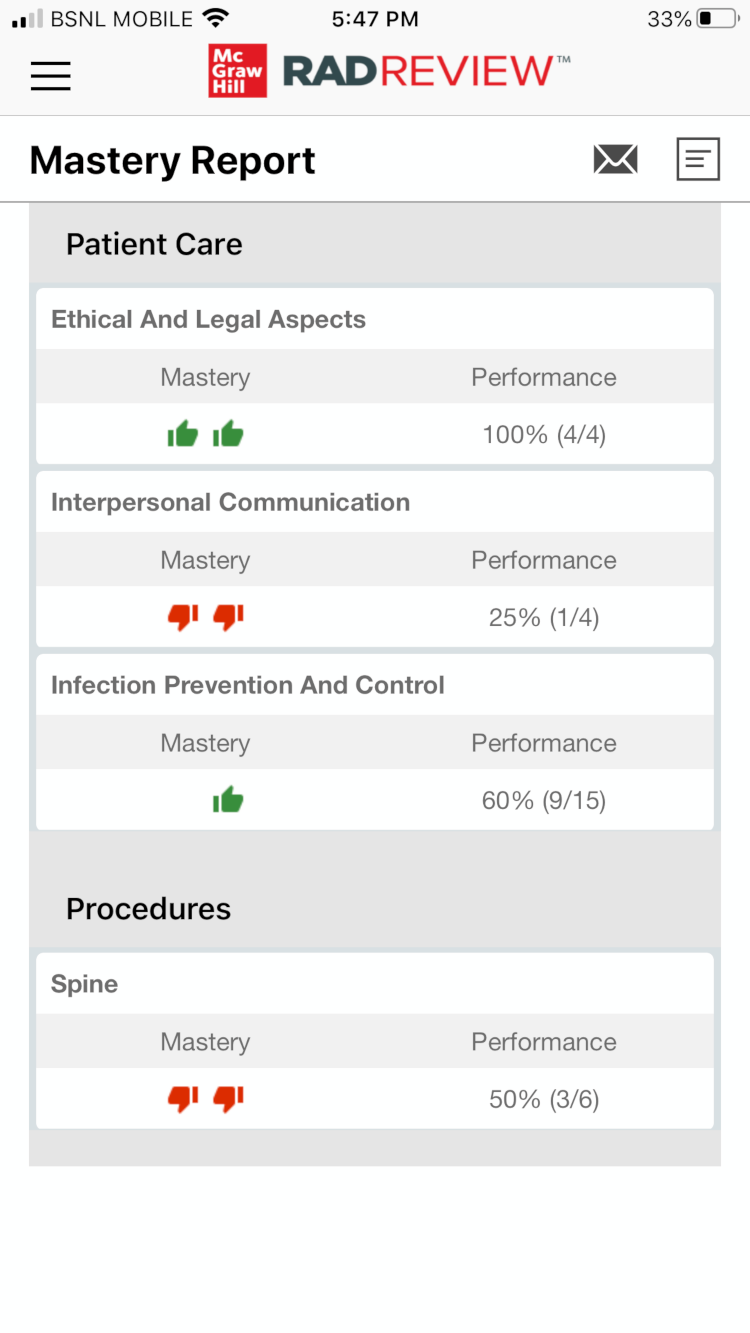Click the green thumbs-up under Ethical And Legal Aspects

(x=205, y=434)
